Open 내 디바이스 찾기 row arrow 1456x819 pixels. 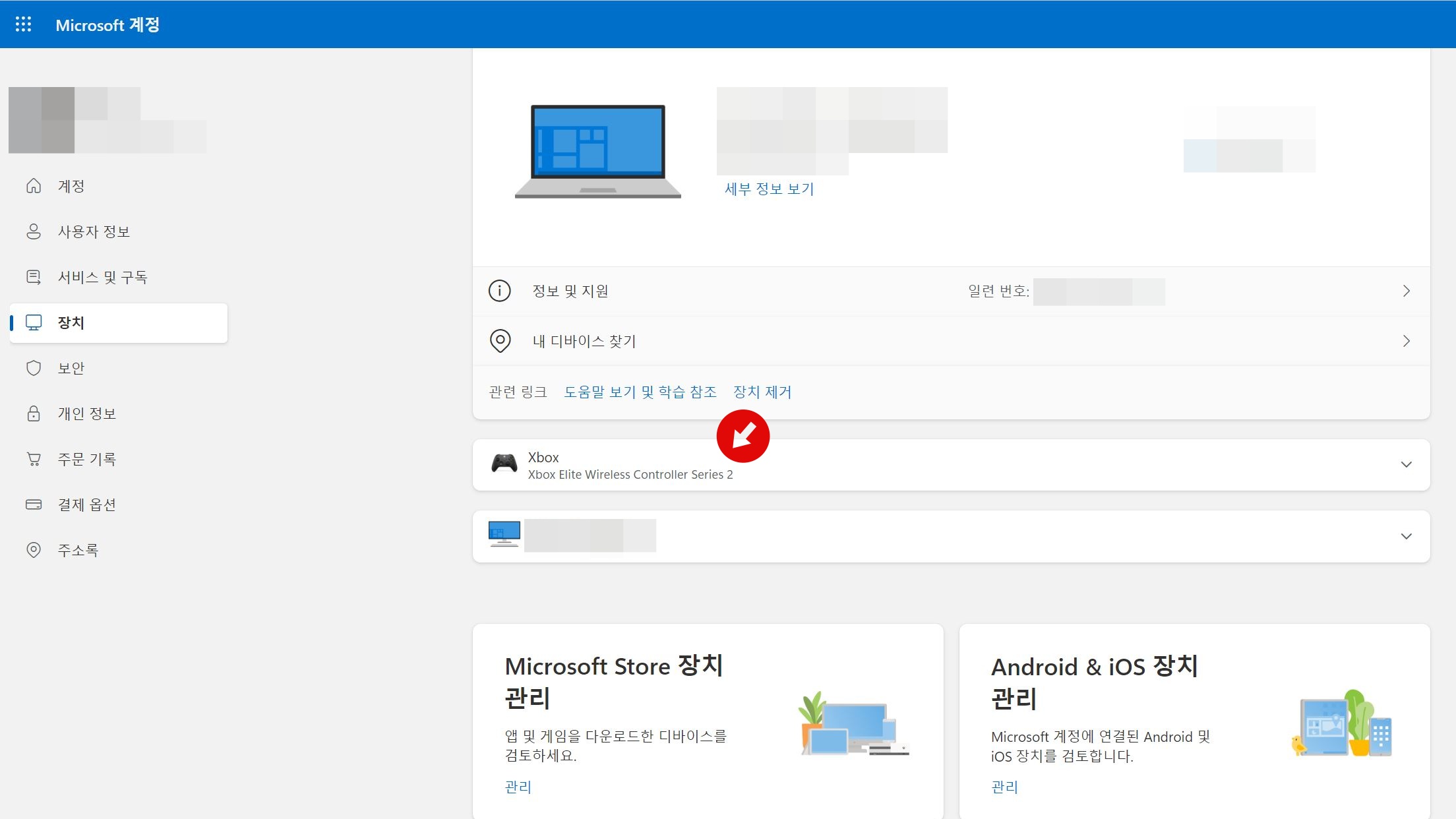[x=1406, y=341]
